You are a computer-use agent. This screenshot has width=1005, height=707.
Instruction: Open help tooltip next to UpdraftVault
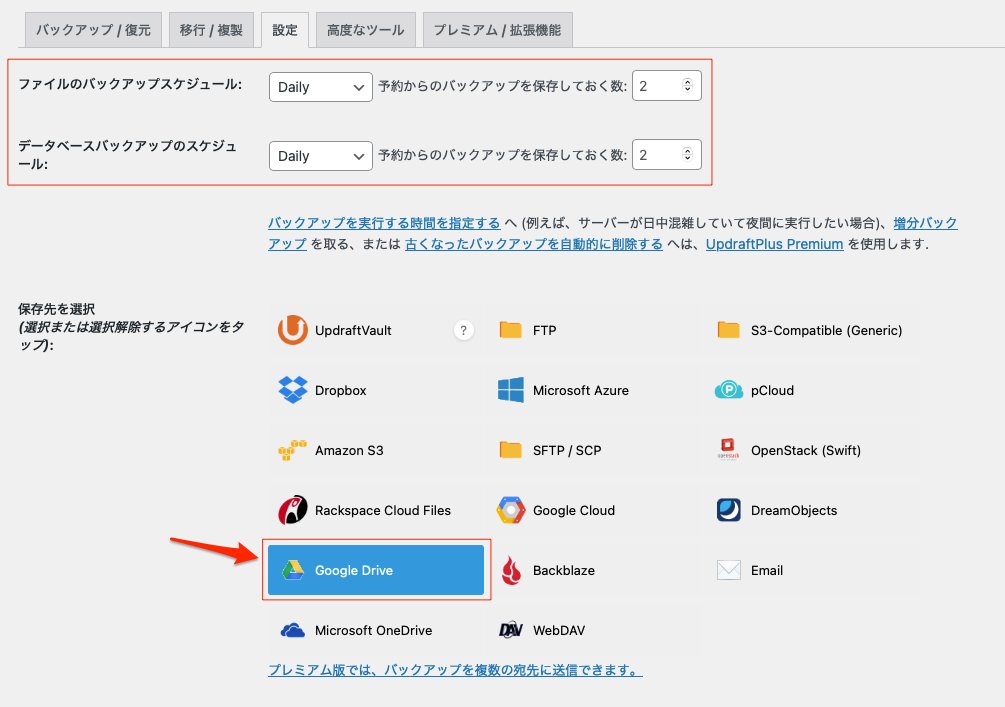click(x=463, y=330)
